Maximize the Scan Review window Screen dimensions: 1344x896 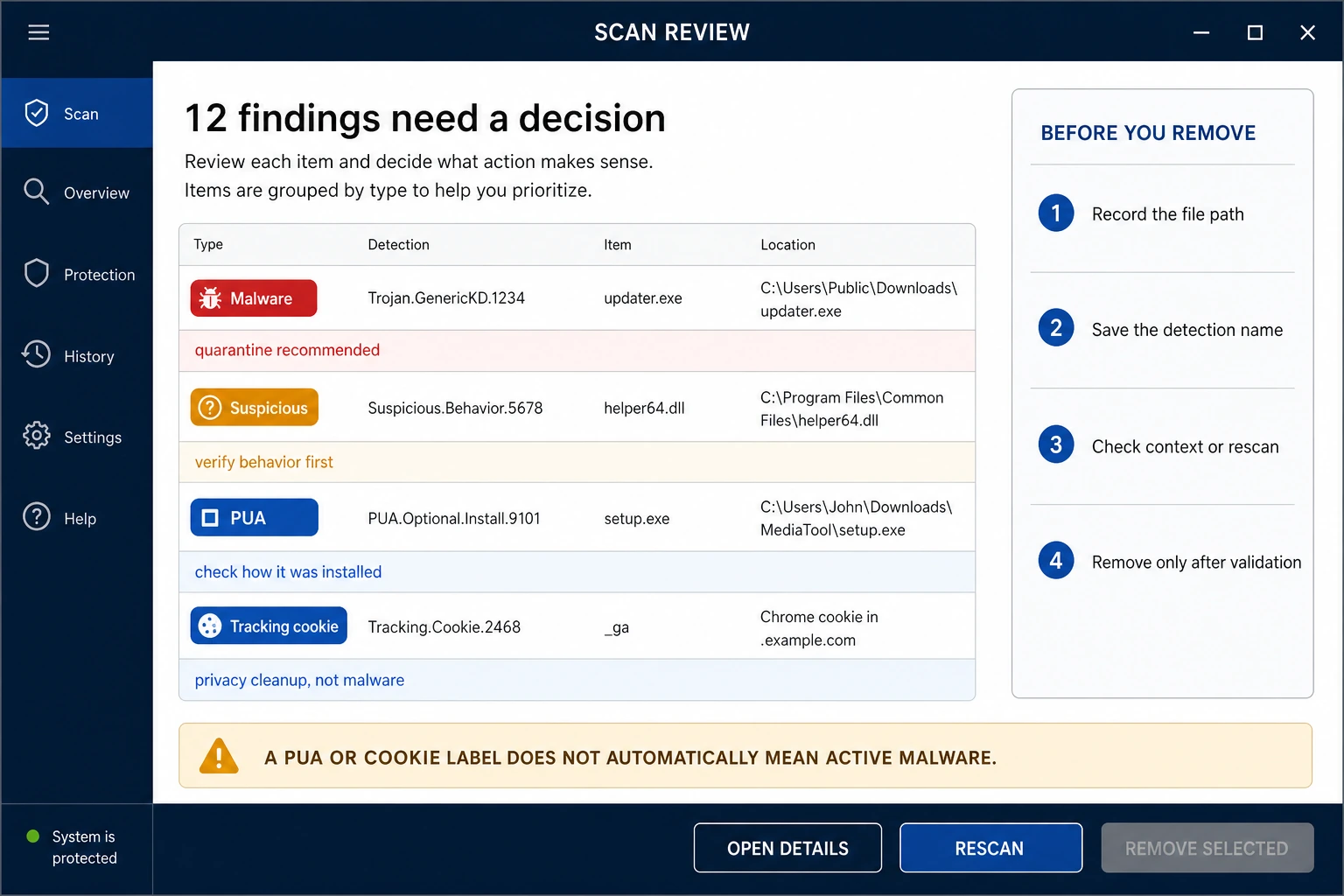(x=1255, y=32)
